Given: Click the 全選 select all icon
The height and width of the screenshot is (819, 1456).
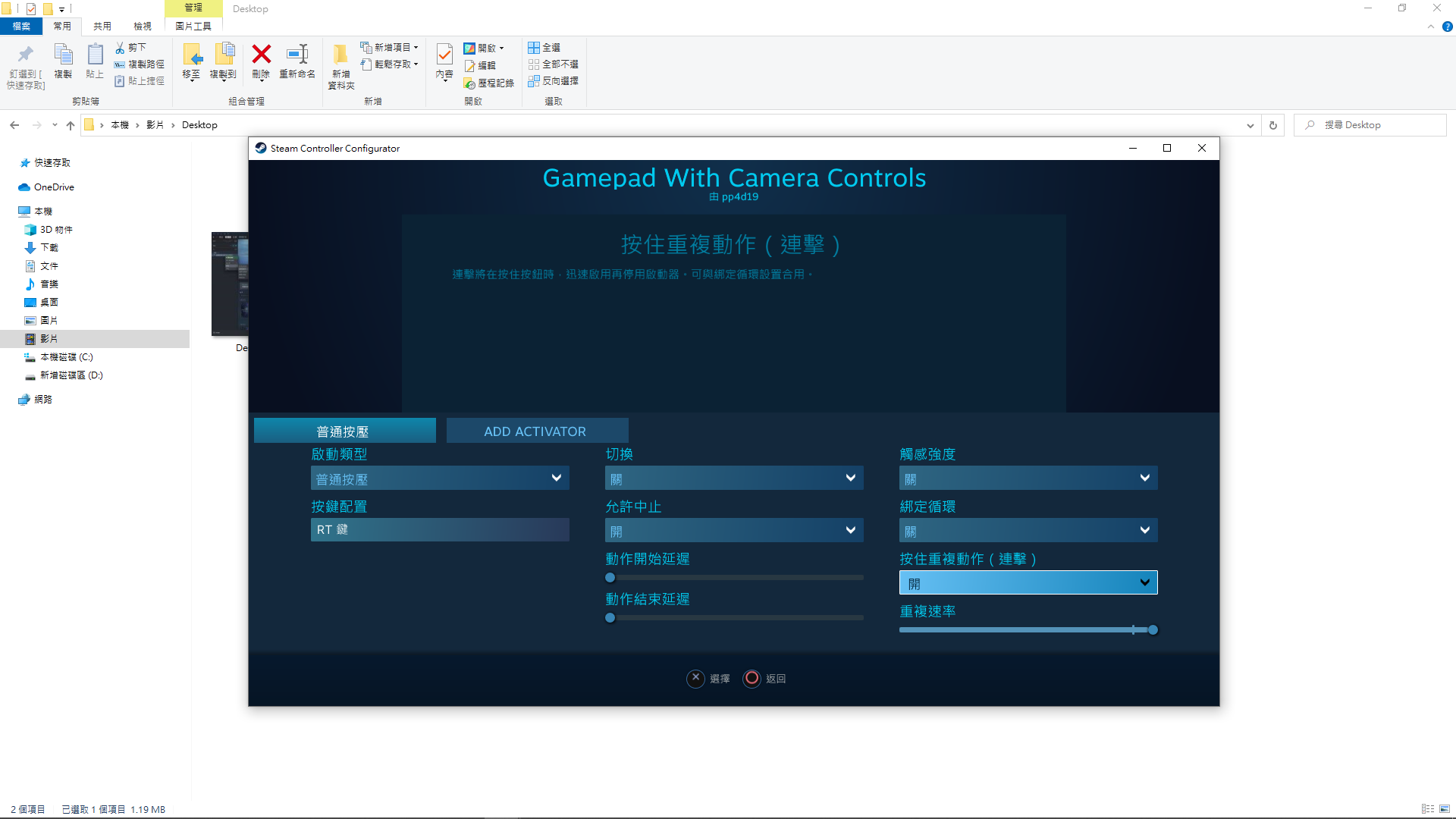Looking at the screenshot, I should click(x=534, y=48).
